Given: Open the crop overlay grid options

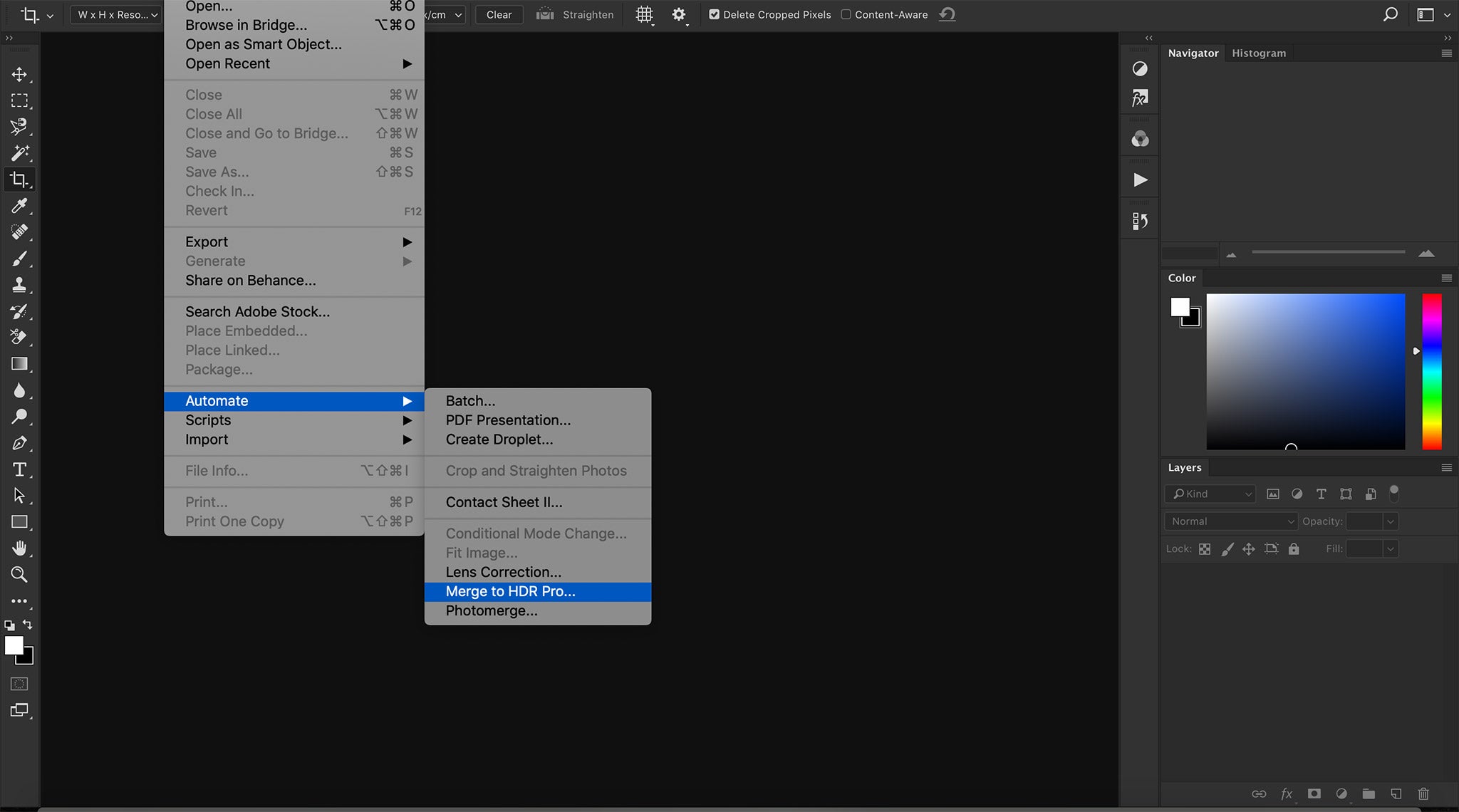Looking at the screenshot, I should [x=644, y=14].
